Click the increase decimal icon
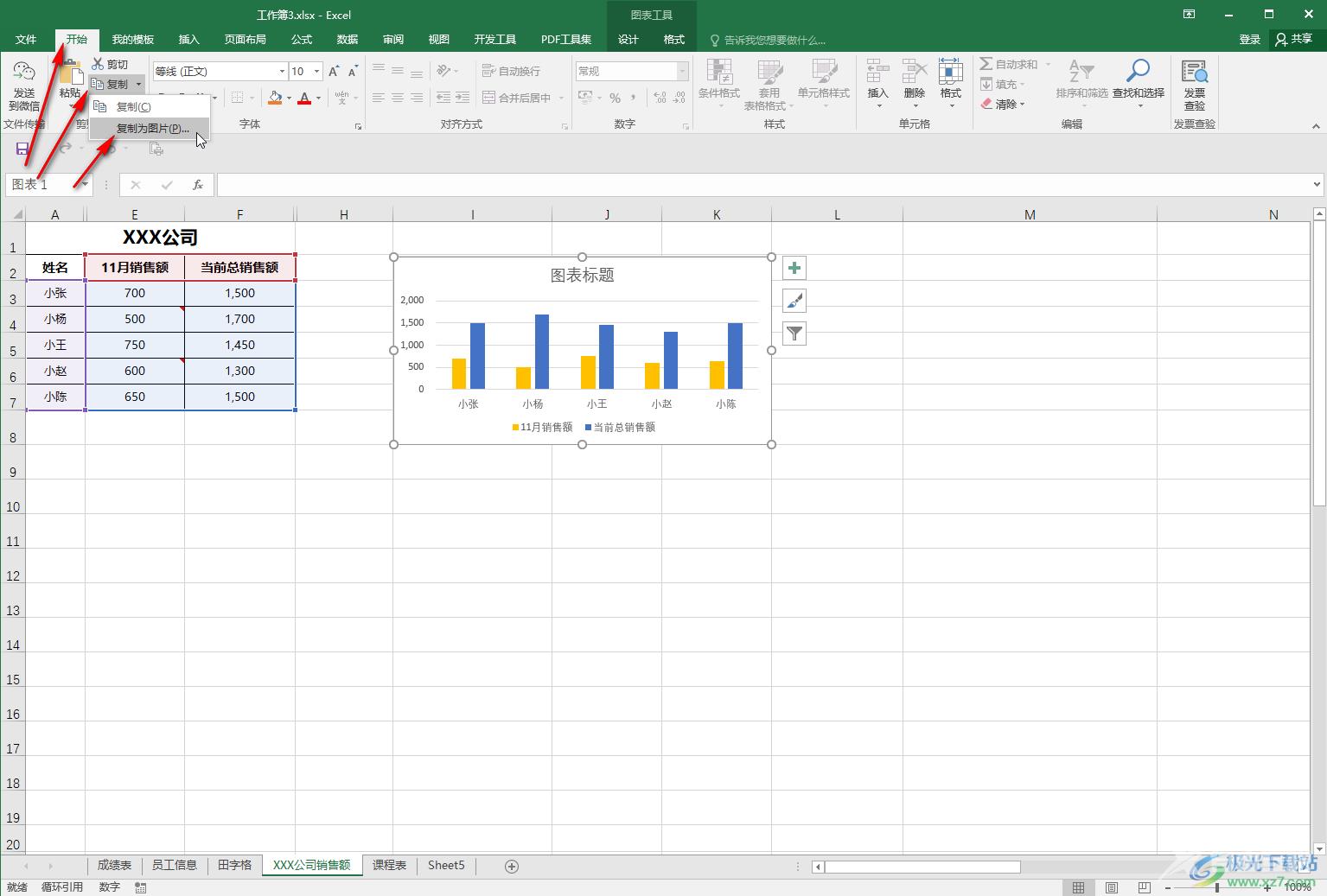The width and height of the screenshot is (1327, 896). [x=660, y=98]
